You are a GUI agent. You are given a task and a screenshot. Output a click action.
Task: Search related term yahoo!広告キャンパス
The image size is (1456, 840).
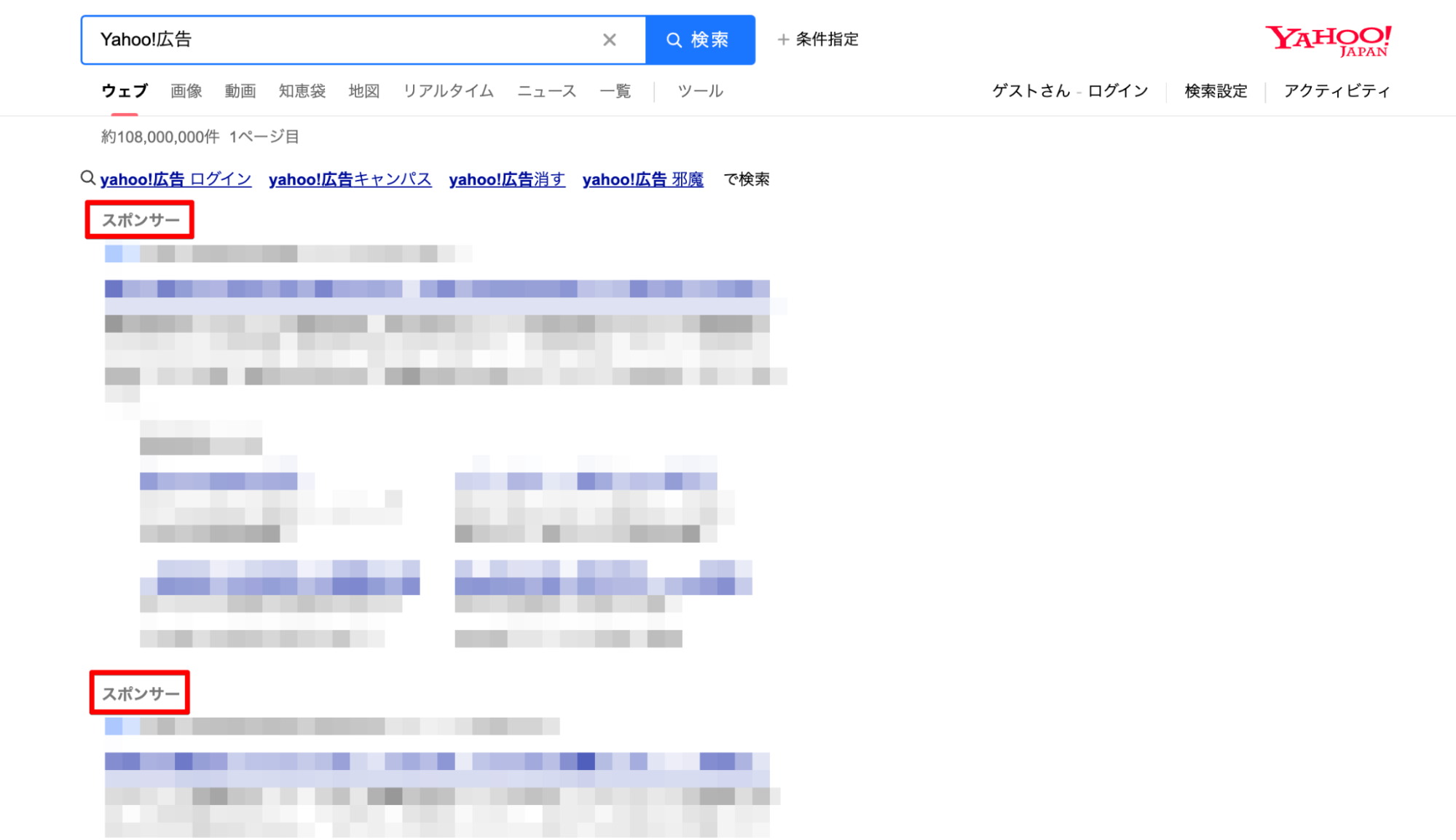[350, 179]
